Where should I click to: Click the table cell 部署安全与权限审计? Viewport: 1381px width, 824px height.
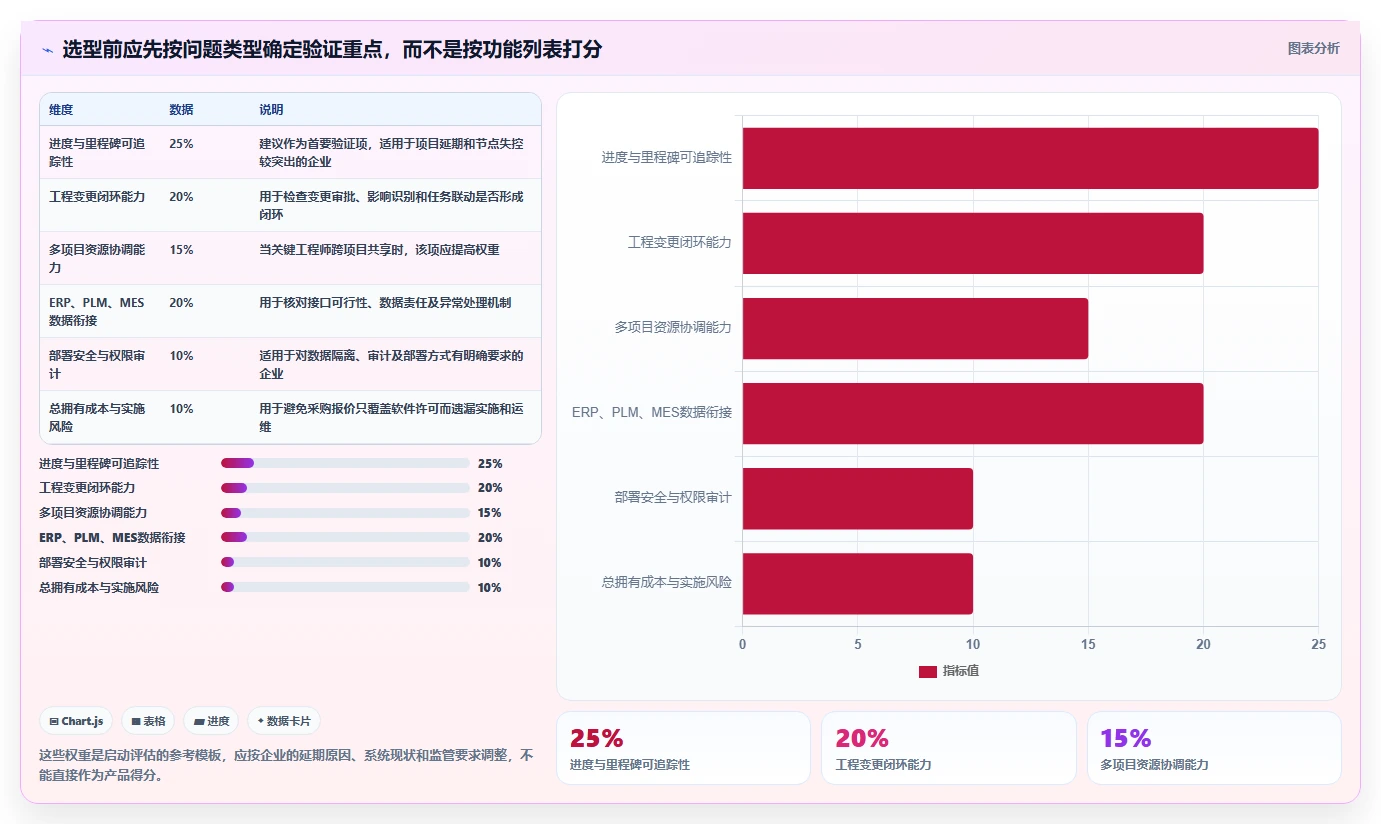98,364
